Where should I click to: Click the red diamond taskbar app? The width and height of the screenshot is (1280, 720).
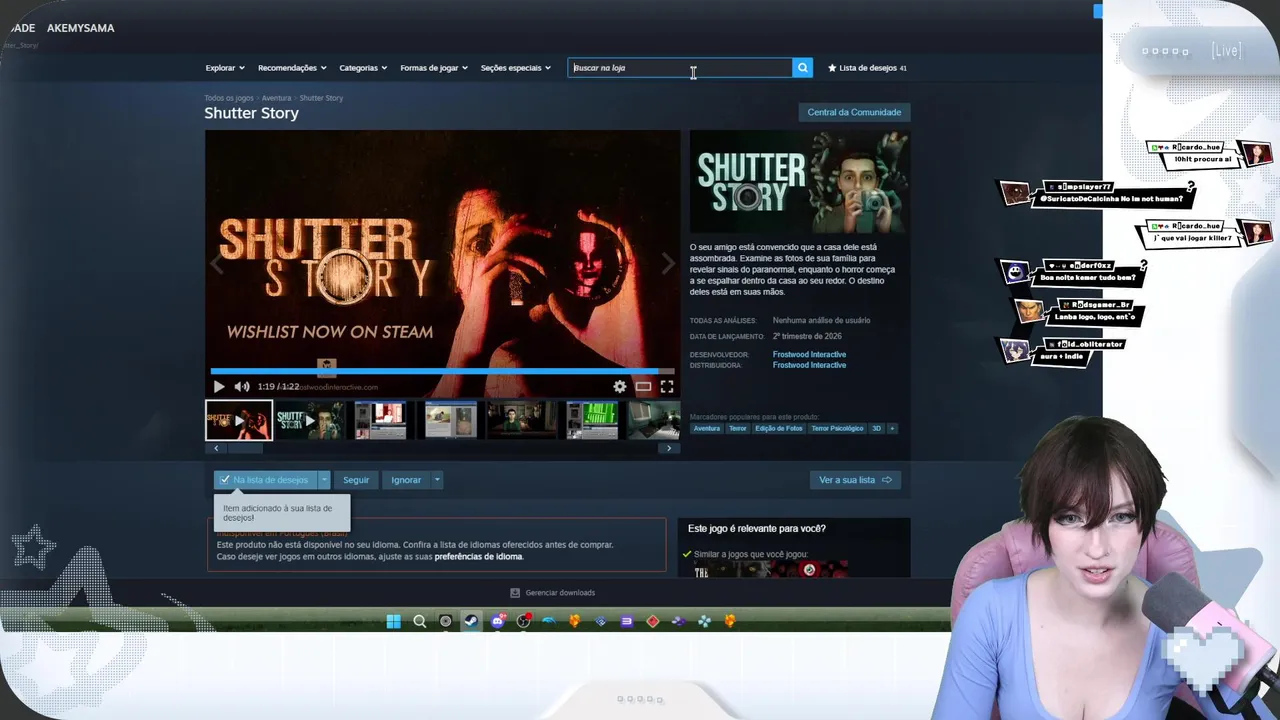[653, 621]
